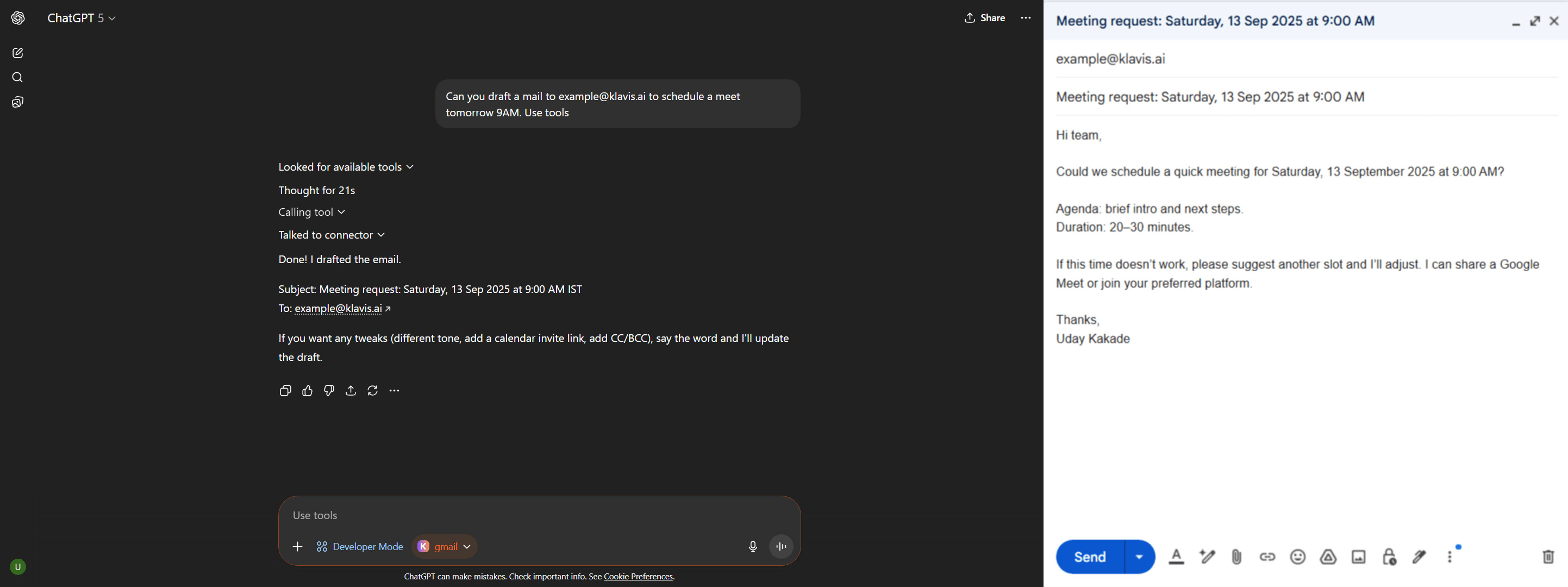Copy the response with copy icon

click(x=285, y=390)
